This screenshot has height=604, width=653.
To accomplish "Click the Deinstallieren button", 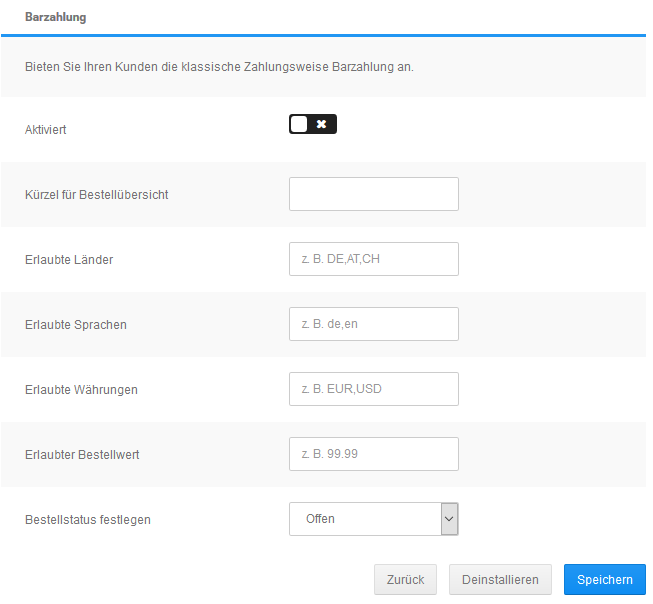I will coord(500,579).
